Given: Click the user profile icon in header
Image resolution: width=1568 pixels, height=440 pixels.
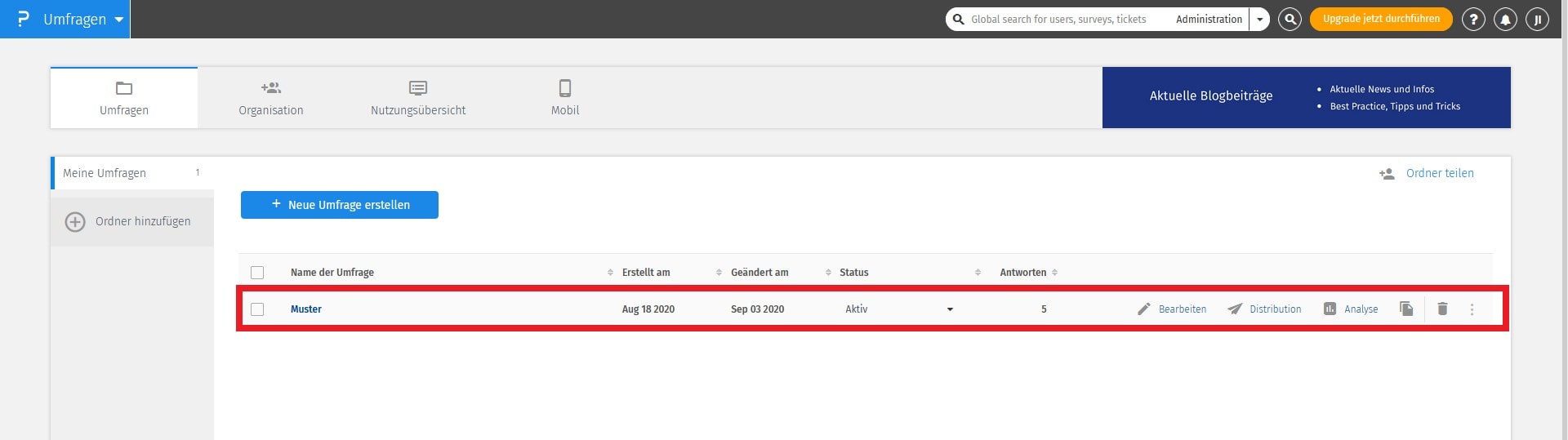Looking at the screenshot, I should [x=1537, y=20].
